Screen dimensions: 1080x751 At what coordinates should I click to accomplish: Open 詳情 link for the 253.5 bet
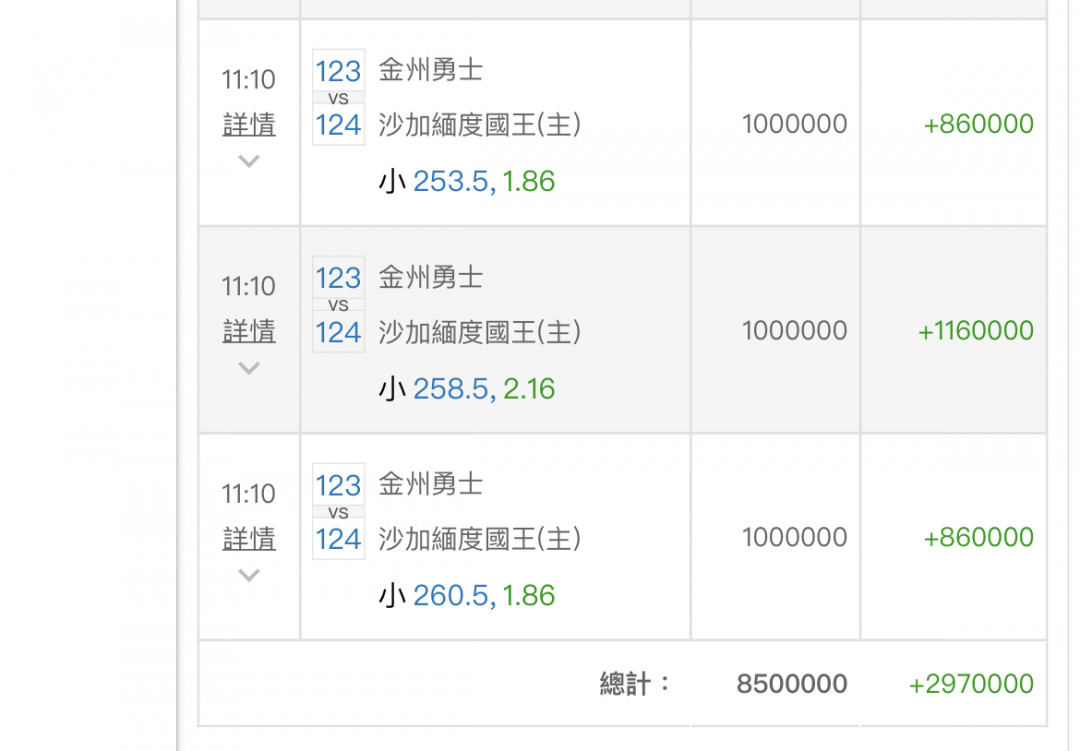point(249,125)
